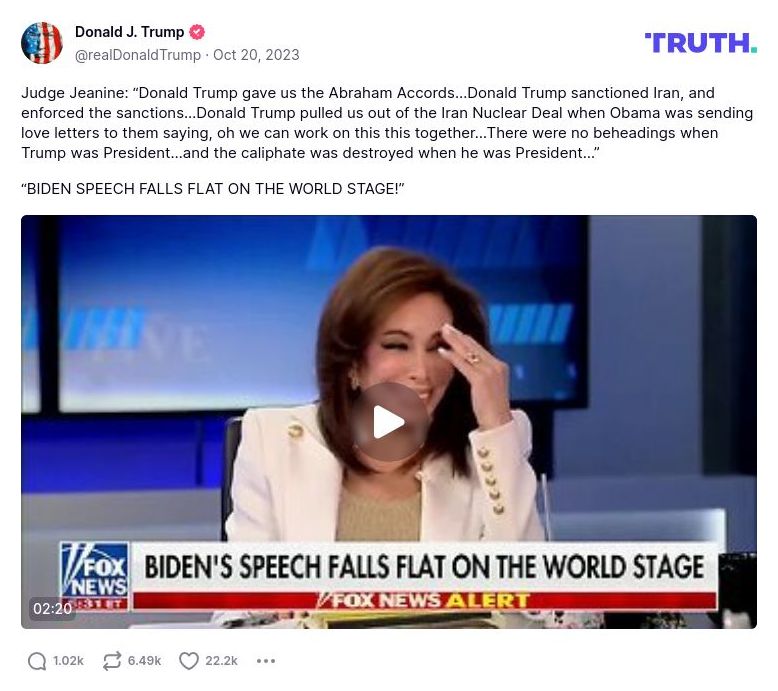Click the 02:20 video duration badge
Viewport: 778px width, 691px height.
(53, 608)
